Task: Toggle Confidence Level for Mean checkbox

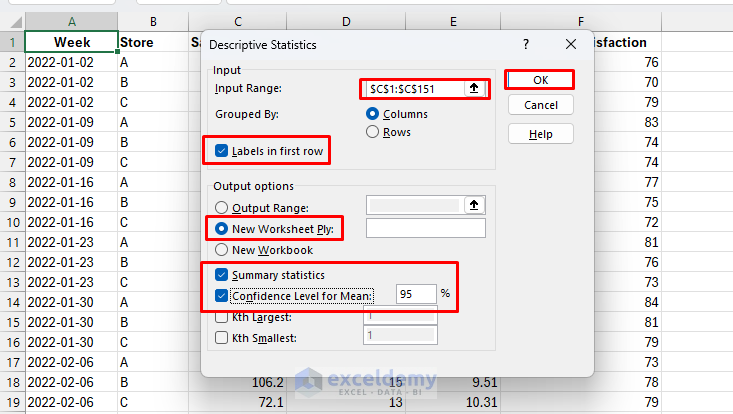Action: [x=222, y=296]
